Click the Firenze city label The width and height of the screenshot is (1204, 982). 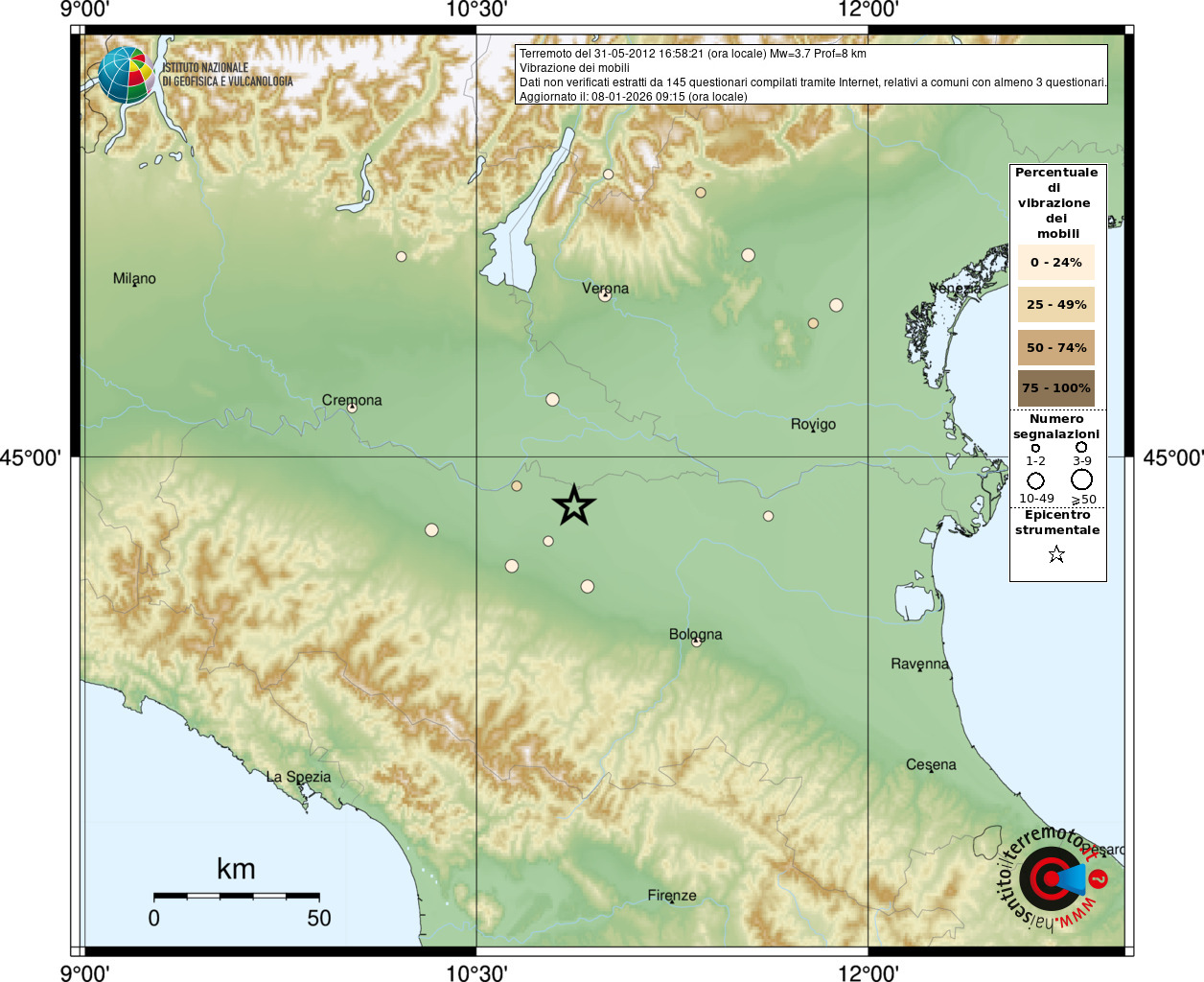click(x=672, y=896)
